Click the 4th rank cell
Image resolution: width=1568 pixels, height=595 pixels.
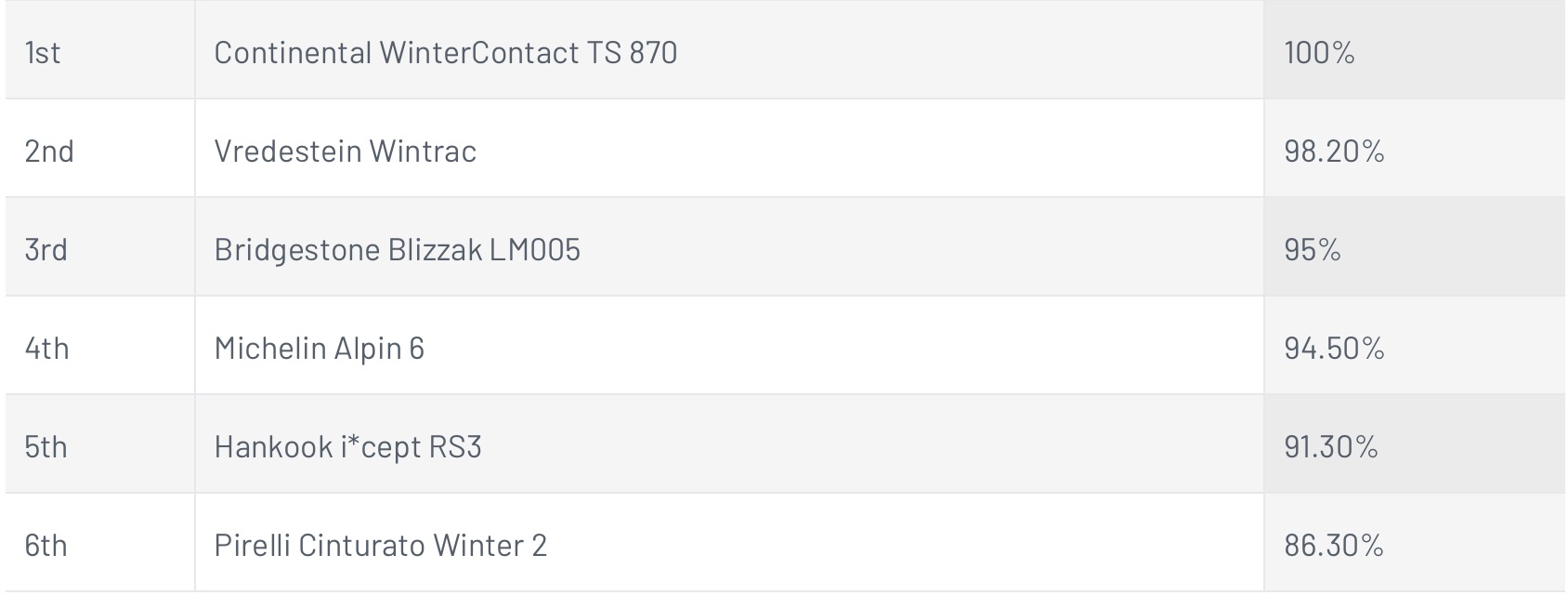click(99, 346)
